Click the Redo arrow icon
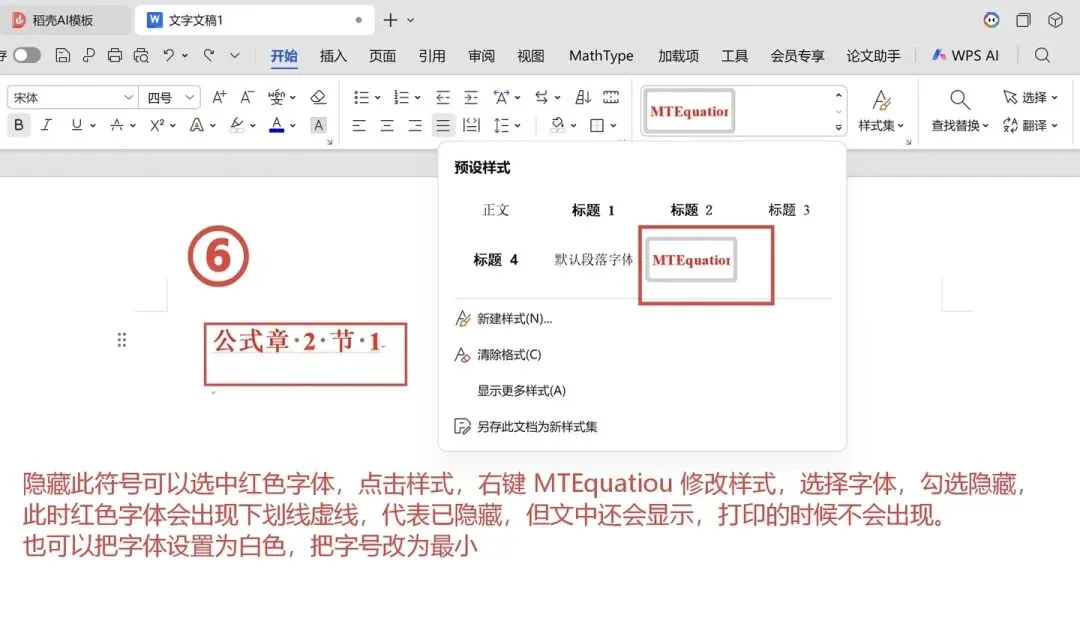This screenshot has height=627, width=1080. pos(209,55)
